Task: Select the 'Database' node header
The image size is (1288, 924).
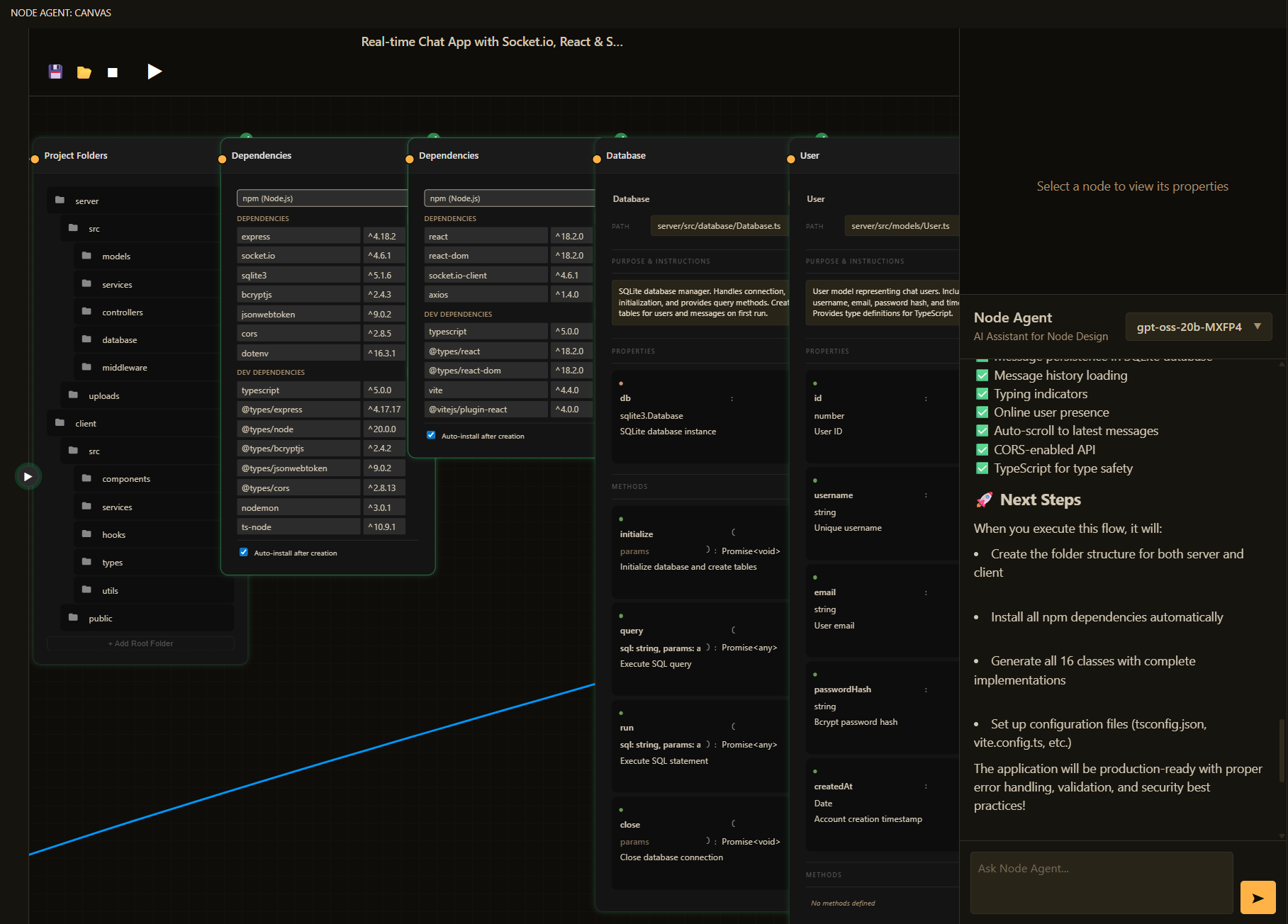Action: tap(626, 155)
